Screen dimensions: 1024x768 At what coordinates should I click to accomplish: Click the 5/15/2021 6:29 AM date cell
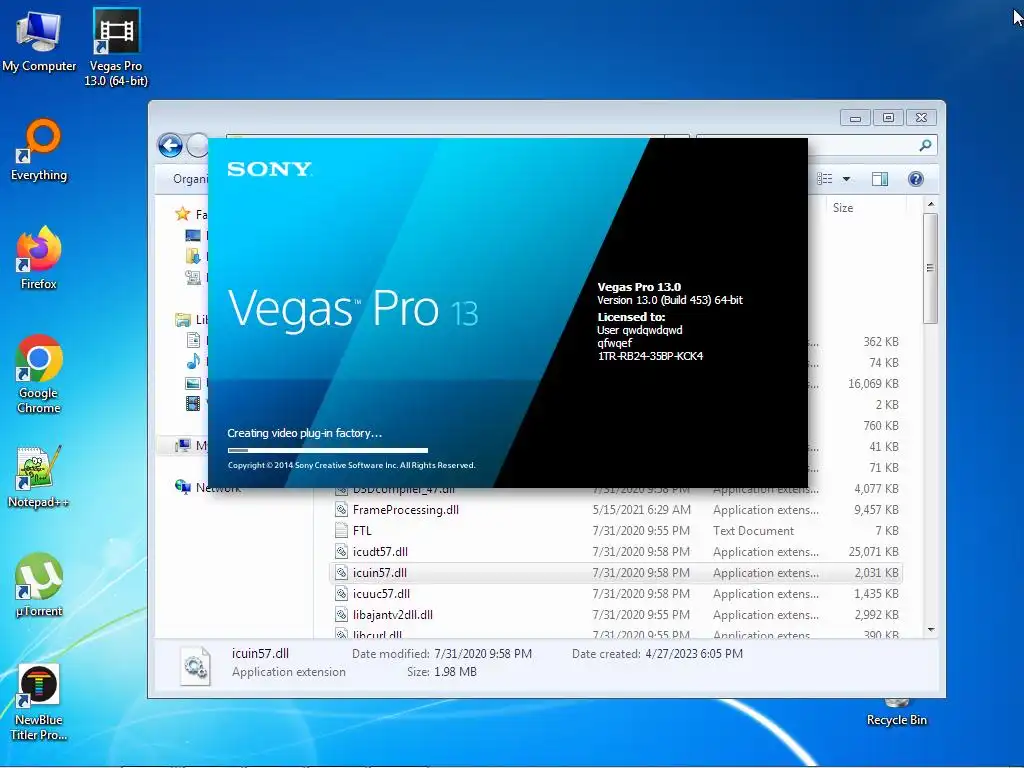point(641,509)
